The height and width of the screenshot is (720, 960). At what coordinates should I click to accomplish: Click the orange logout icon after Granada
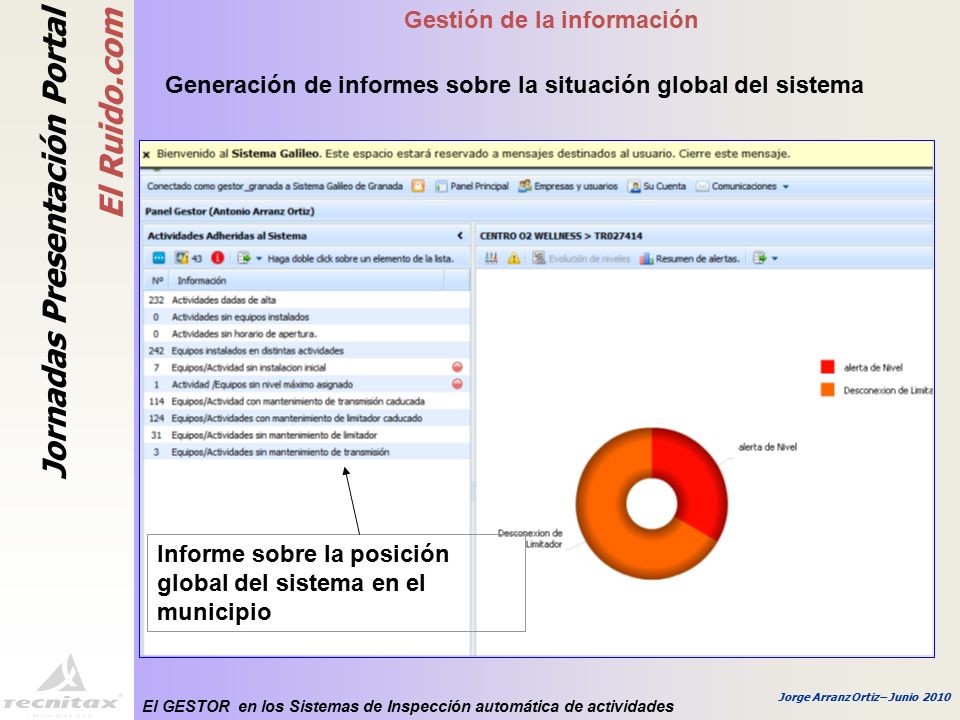[418, 186]
